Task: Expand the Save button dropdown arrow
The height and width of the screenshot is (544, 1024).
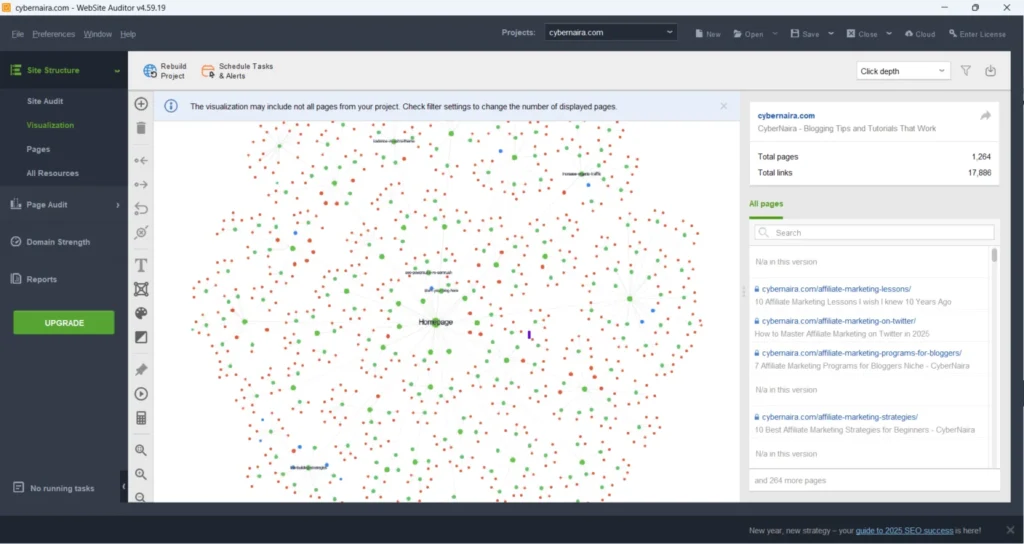Action: pyautogui.click(x=831, y=33)
